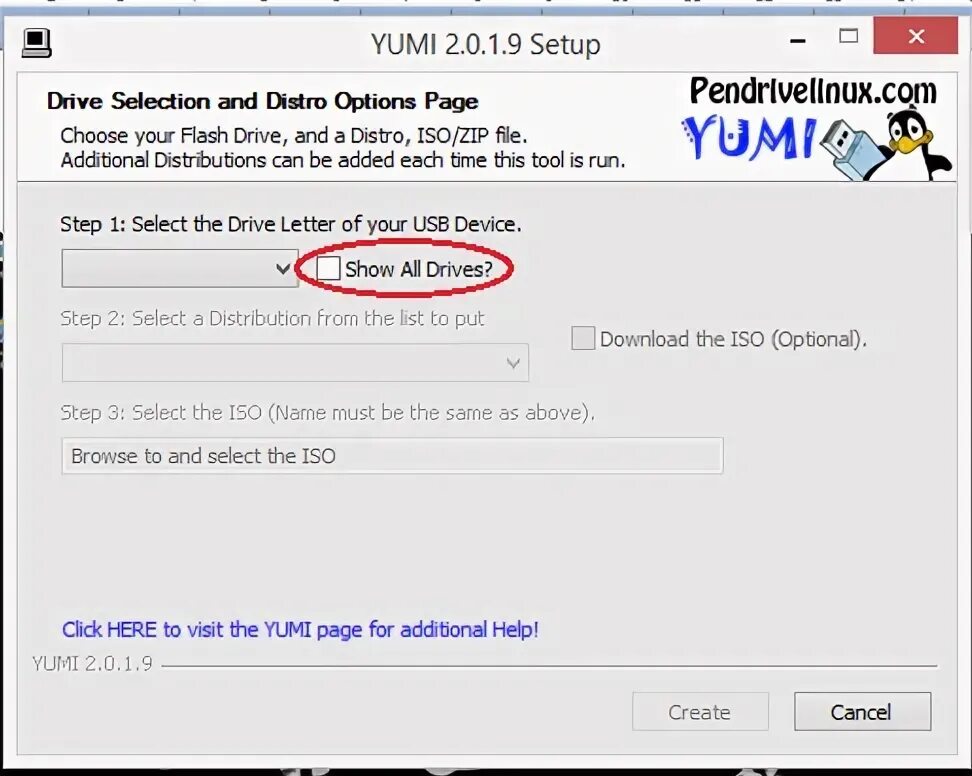Maximize the YUMI Setup window
Image resolution: width=972 pixels, height=776 pixels.
coord(849,37)
